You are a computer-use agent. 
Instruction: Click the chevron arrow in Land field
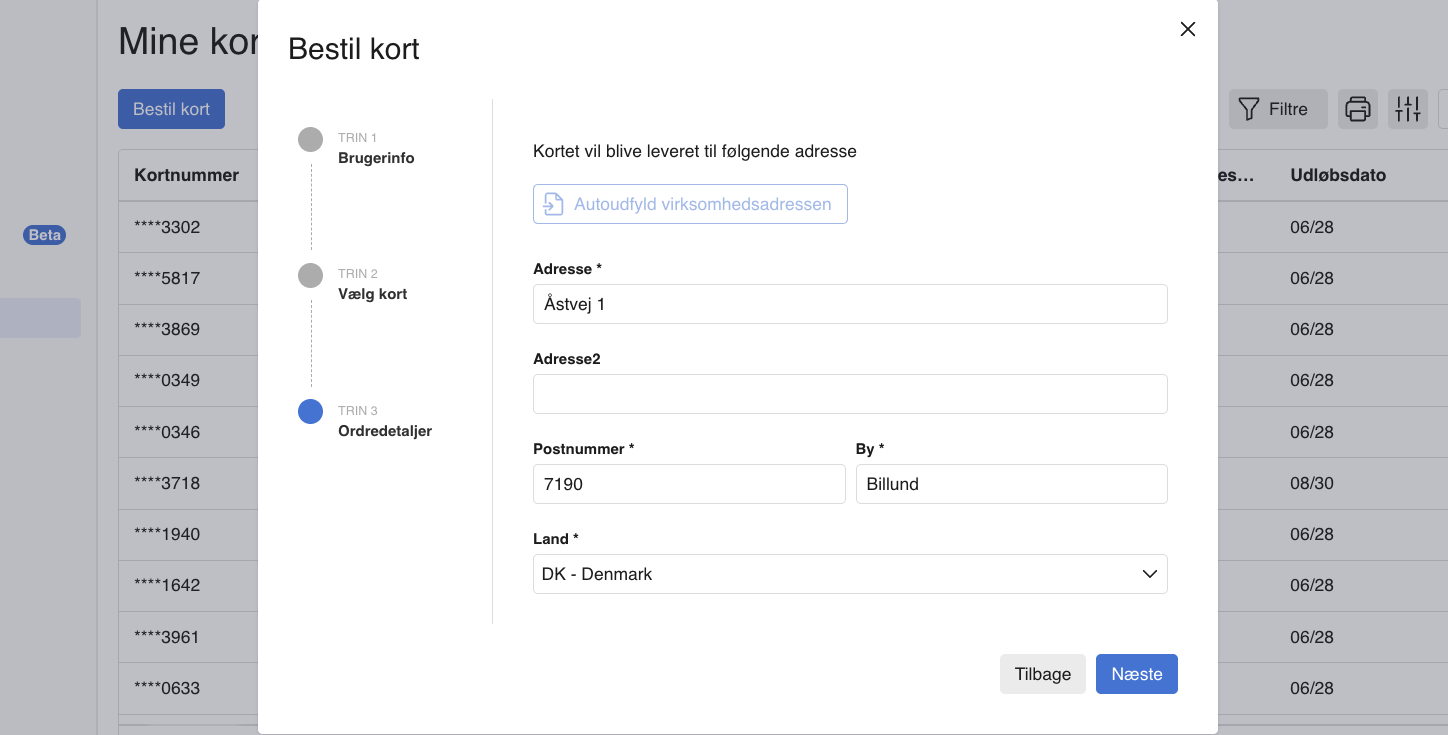tap(1150, 574)
